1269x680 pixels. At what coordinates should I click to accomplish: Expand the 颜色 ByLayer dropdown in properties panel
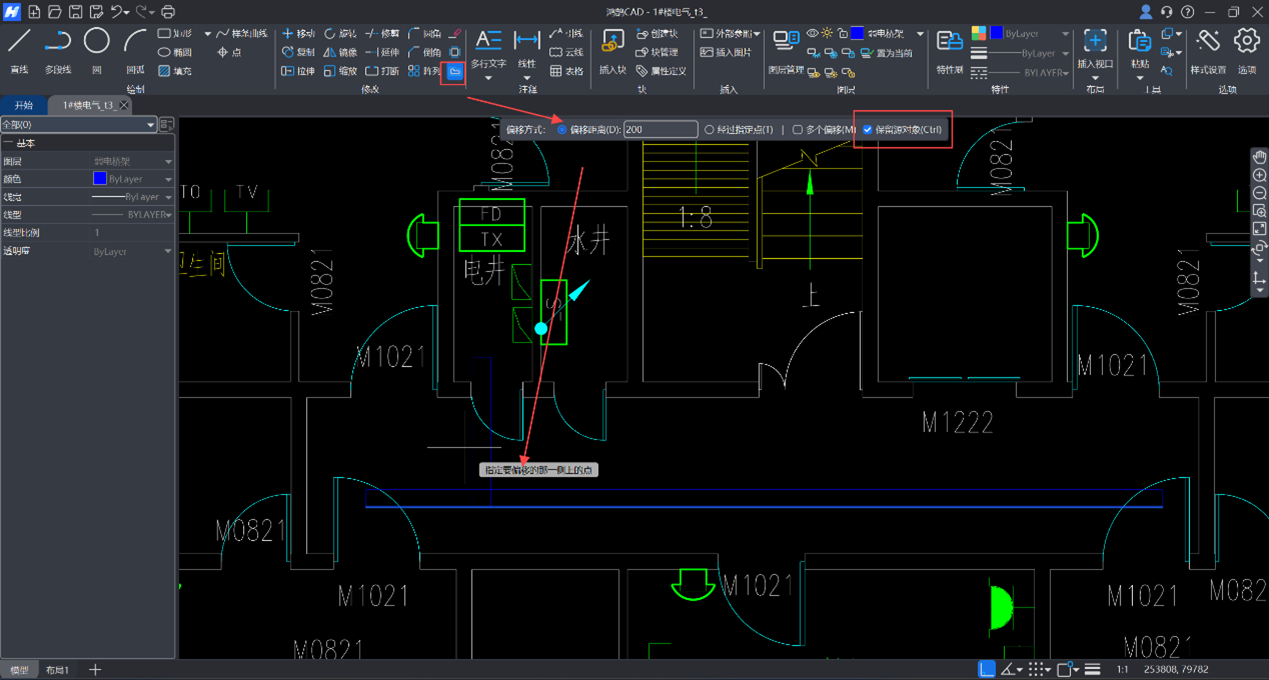167,179
